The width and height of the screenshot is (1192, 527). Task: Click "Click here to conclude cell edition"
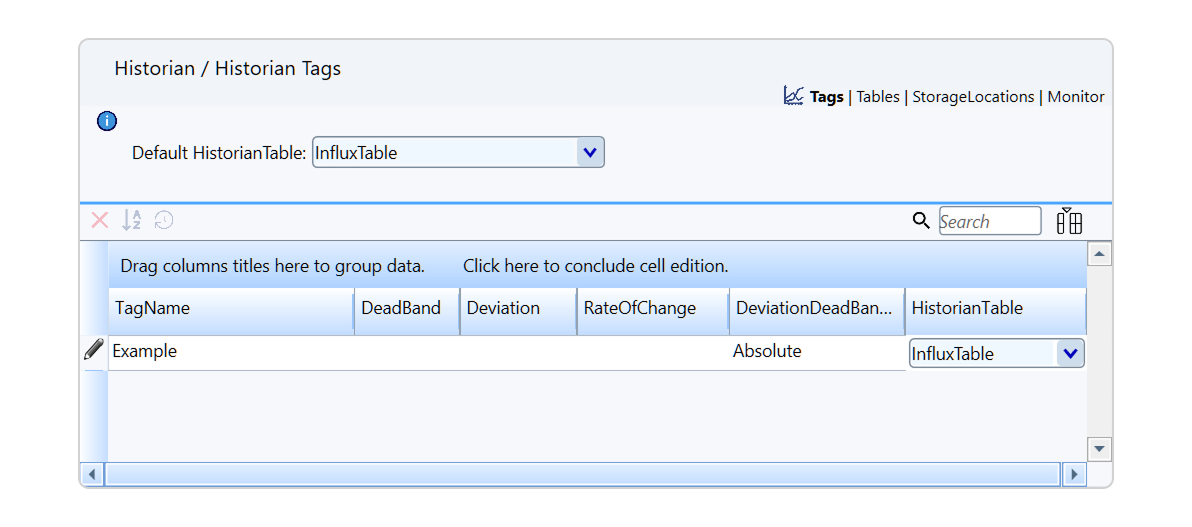tap(596, 267)
